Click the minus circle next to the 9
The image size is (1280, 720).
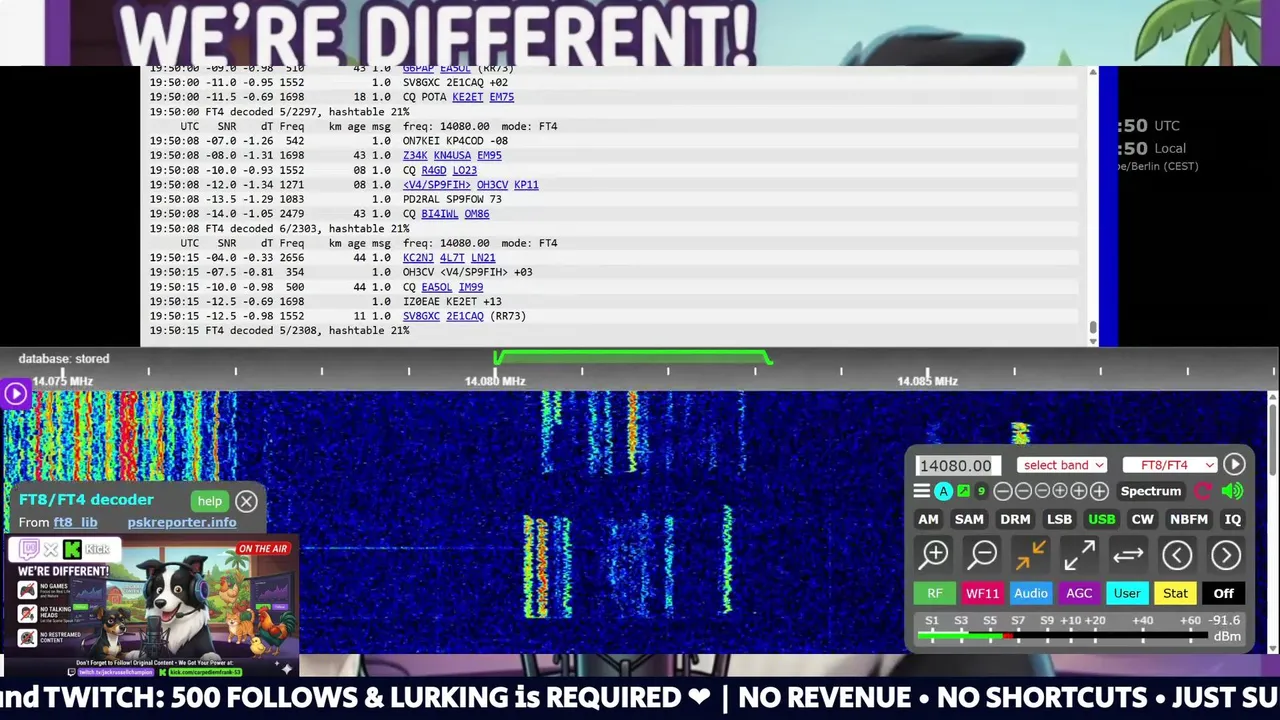point(1003,491)
